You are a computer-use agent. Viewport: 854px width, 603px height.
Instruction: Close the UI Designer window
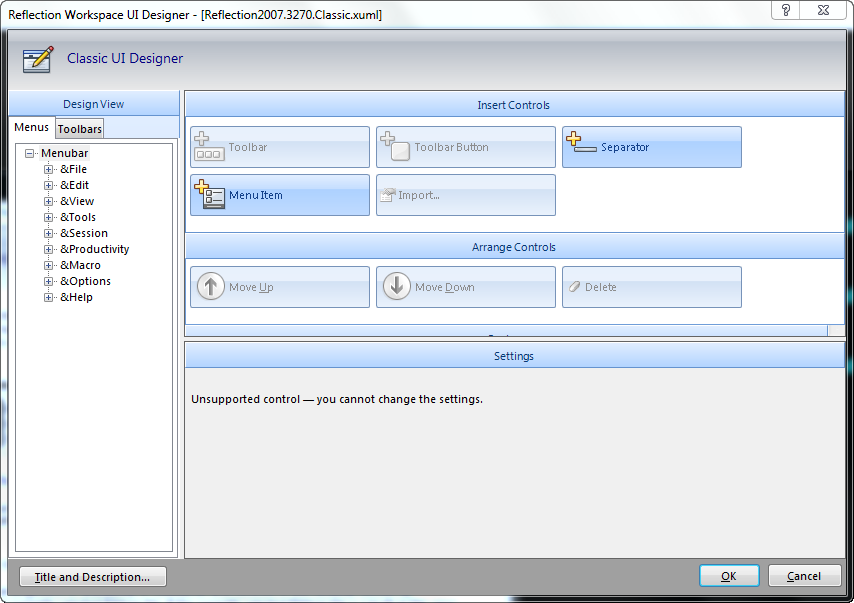823,10
